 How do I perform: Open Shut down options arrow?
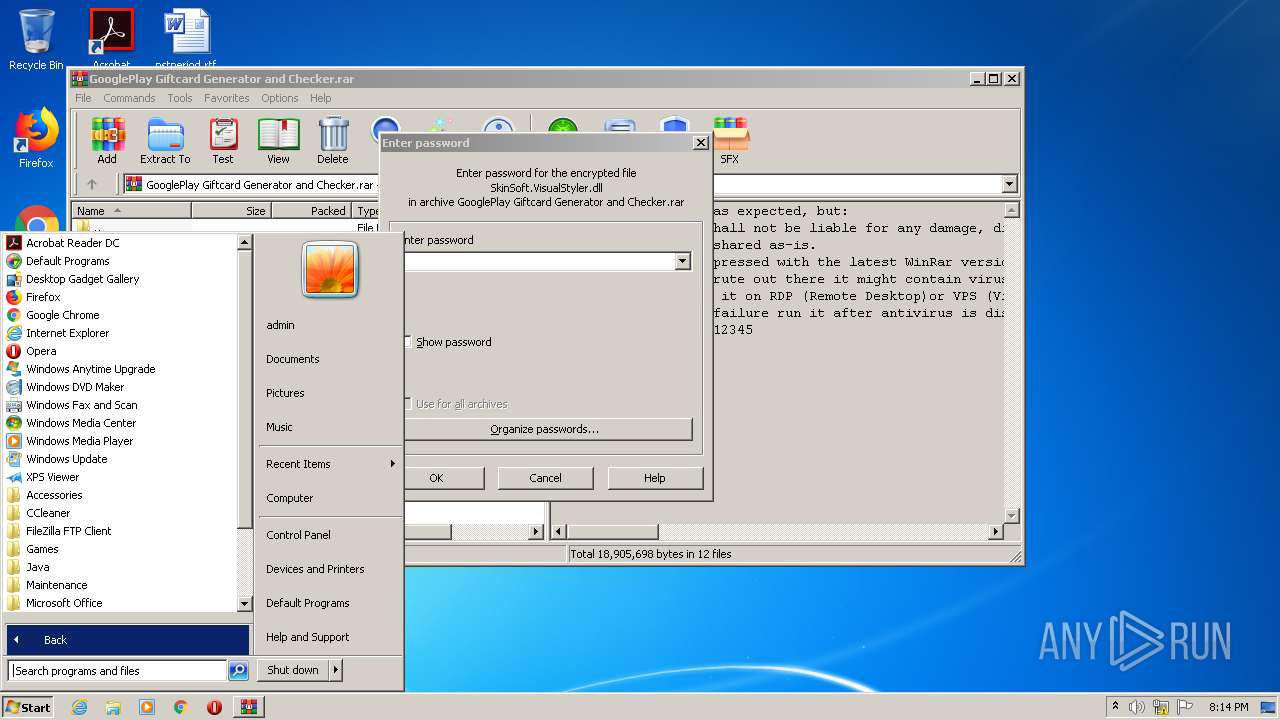335,670
